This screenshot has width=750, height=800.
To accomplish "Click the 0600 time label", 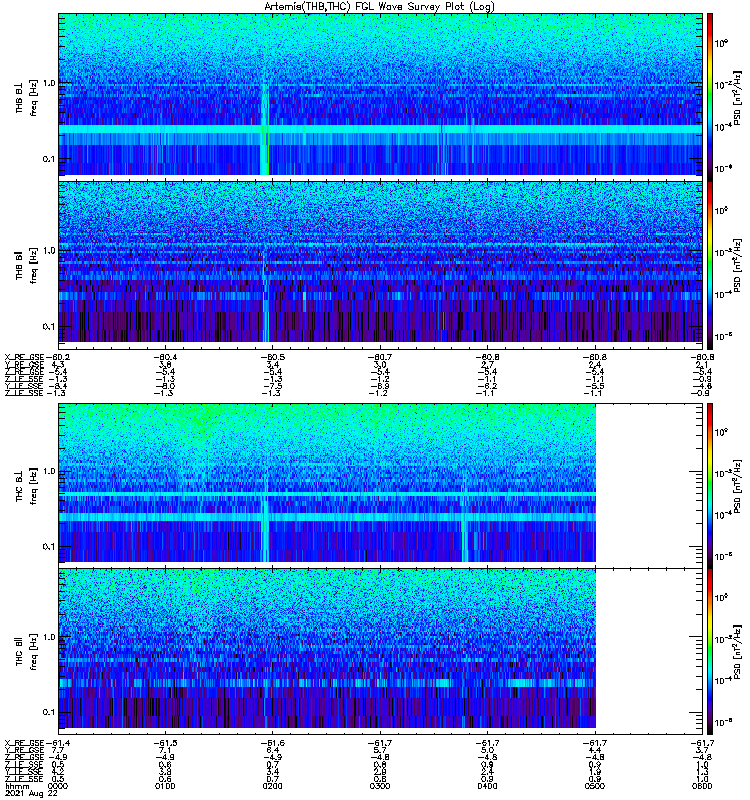I will coord(703,786).
